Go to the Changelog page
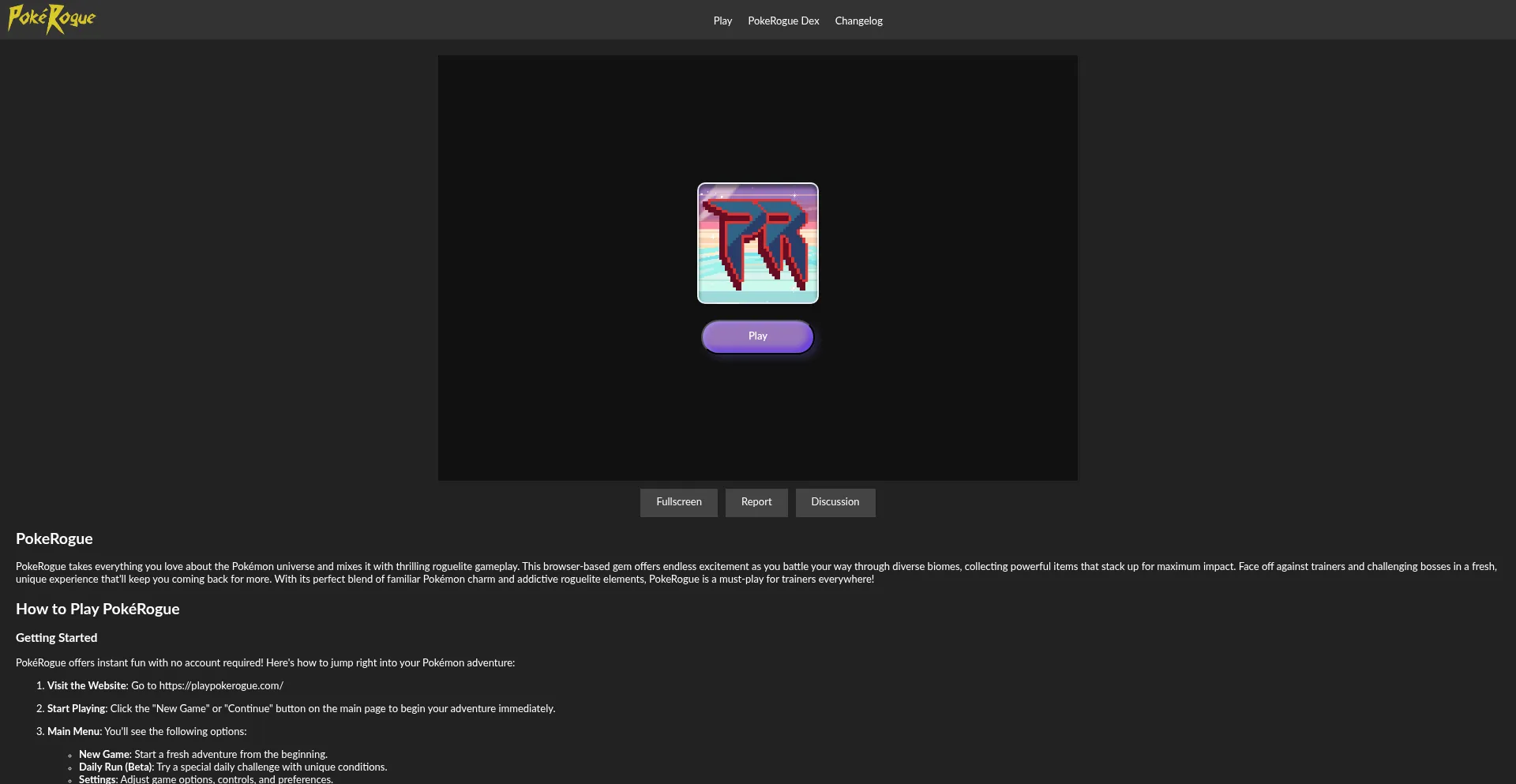1516x784 pixels. click(858, 21)
